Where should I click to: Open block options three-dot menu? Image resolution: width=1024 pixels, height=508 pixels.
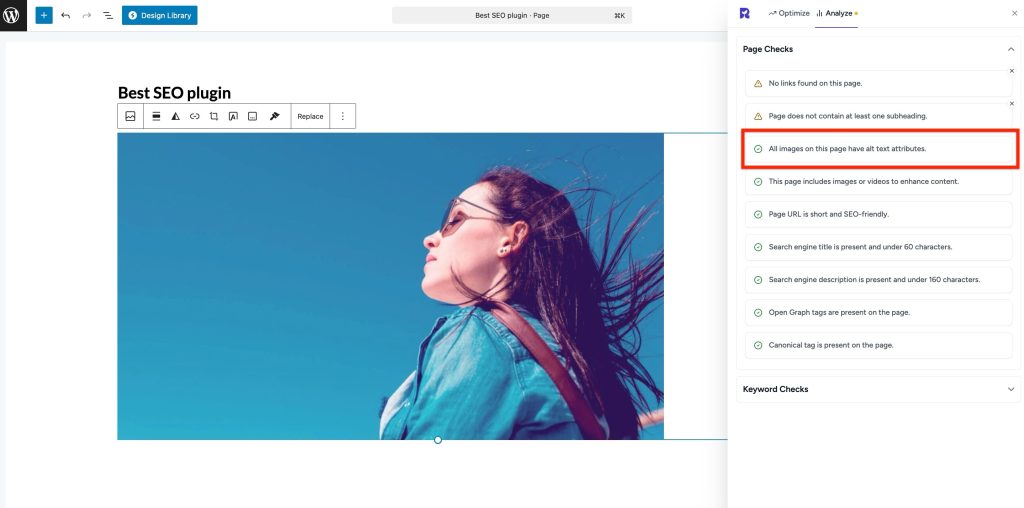point(342,116)
